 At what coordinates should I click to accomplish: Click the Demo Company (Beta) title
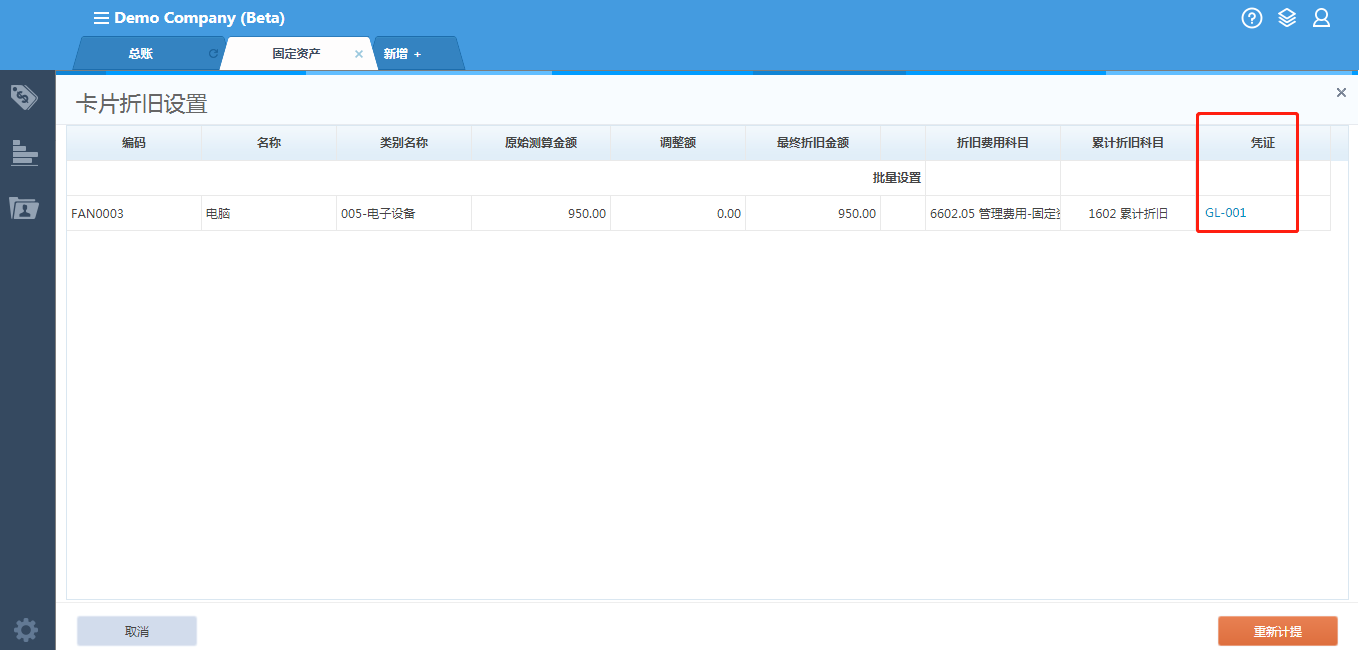pos(200,18)
